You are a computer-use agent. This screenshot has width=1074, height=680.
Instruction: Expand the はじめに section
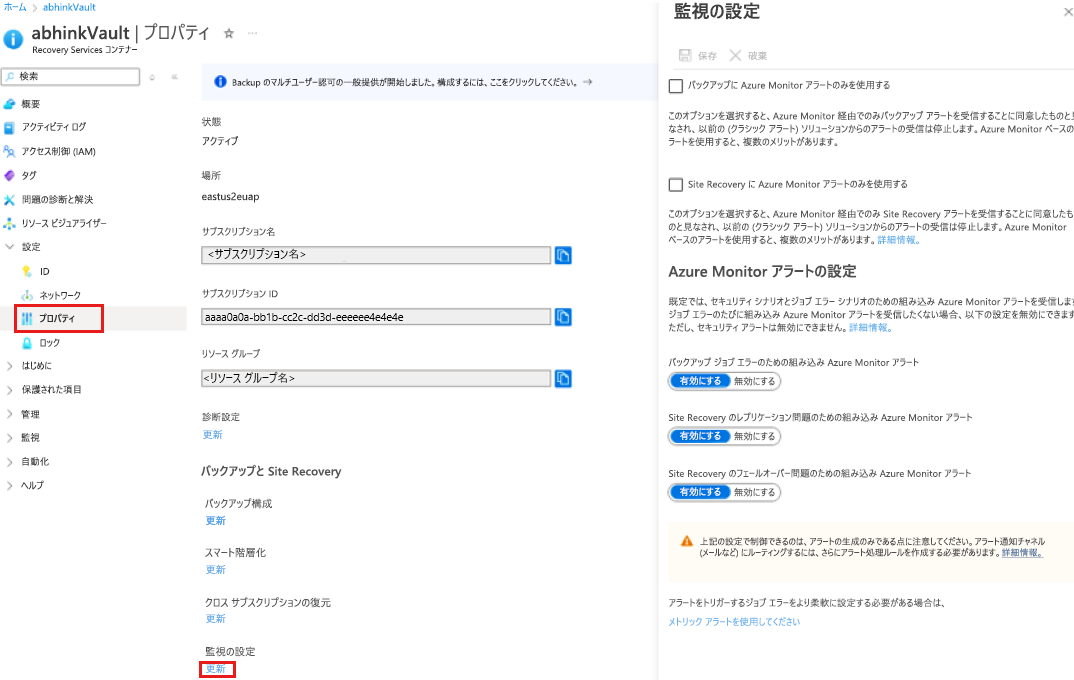(x=10, y=366)
